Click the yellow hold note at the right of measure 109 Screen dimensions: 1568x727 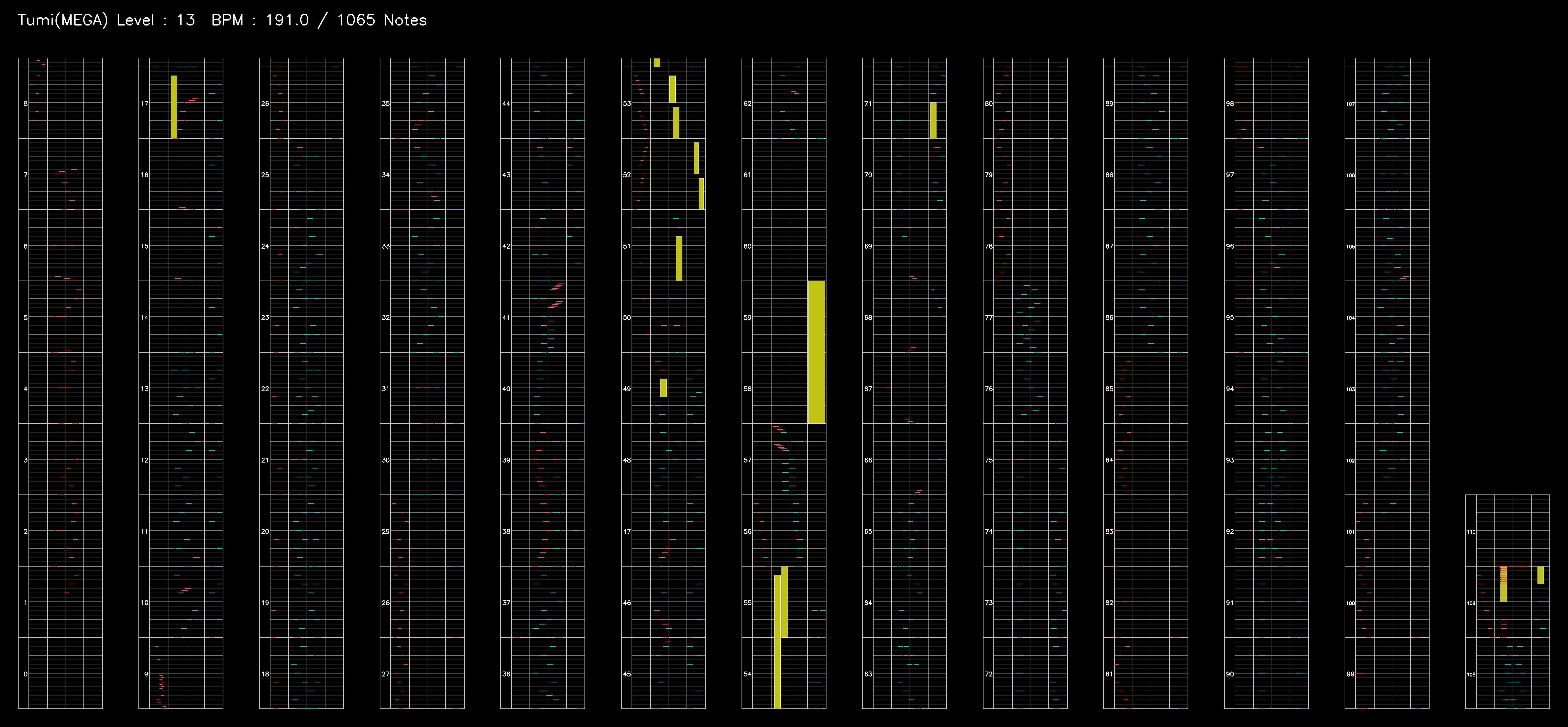tap(1540, 575)
